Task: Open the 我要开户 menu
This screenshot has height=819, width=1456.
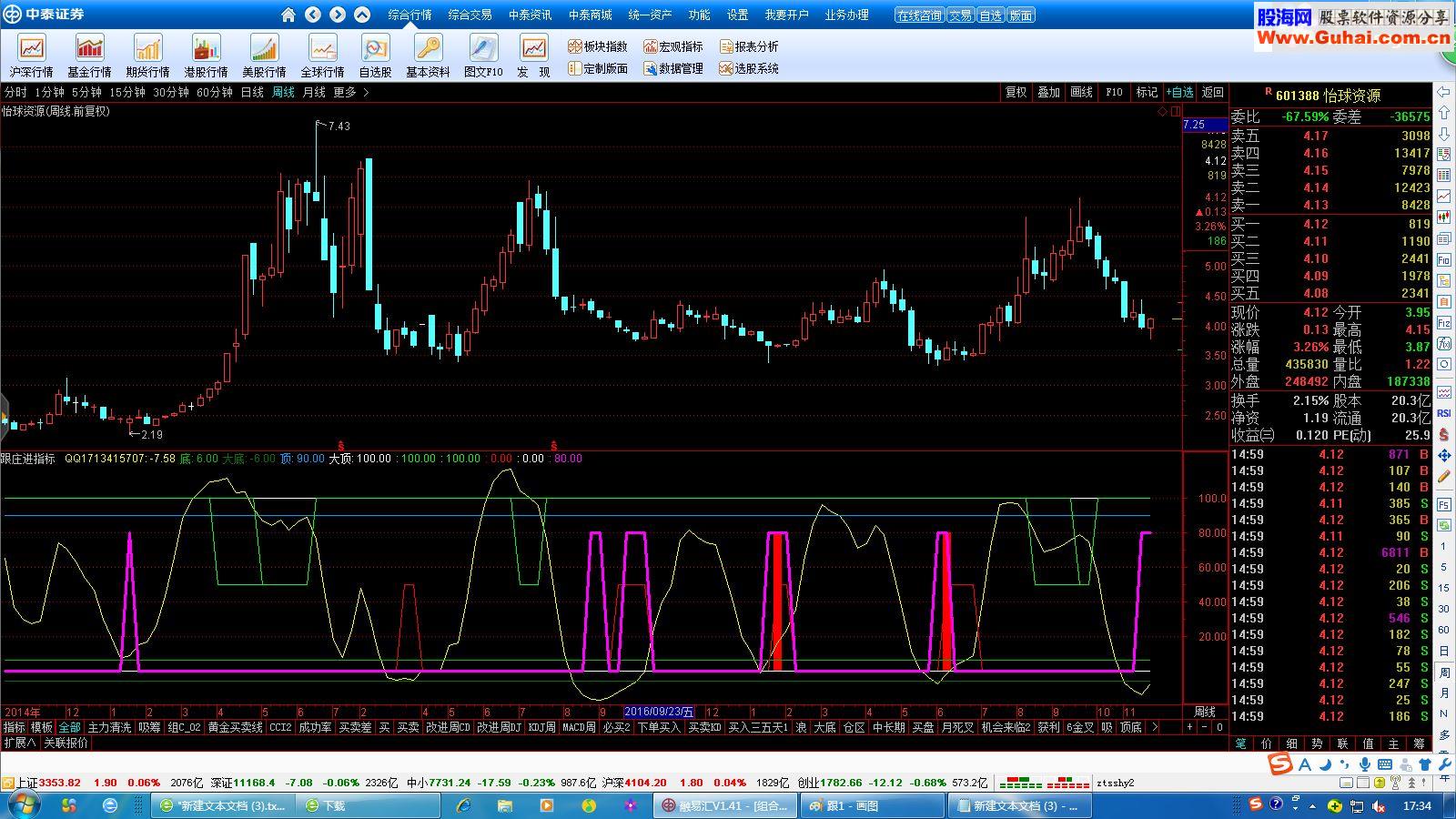Action: pyautogui.click(x=786, y=15)
